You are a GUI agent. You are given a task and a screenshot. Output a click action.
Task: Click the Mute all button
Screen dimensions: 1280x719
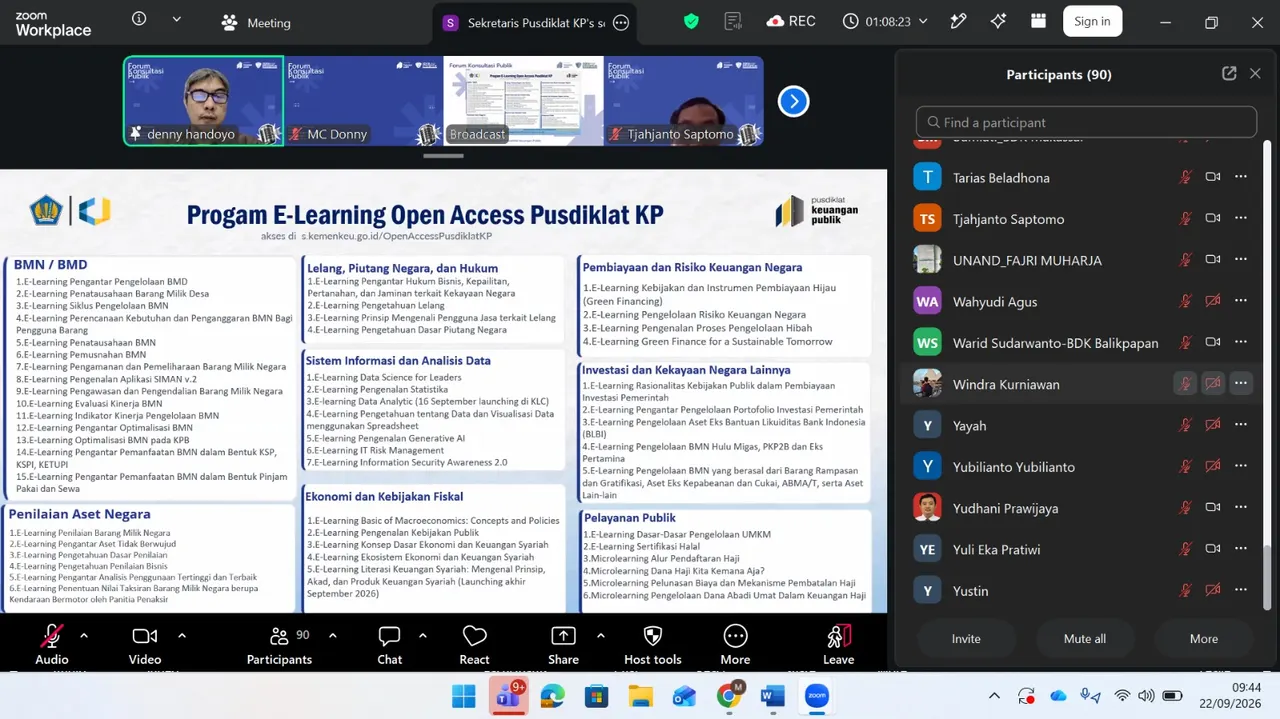(x=1085, y=639)
